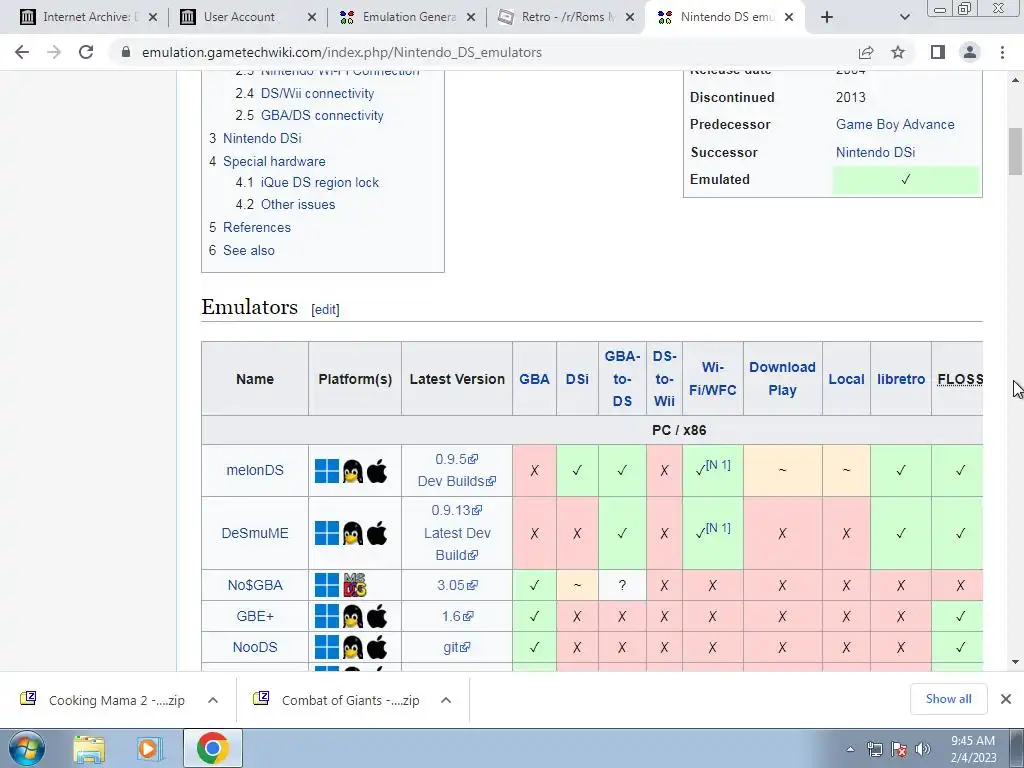1024x768 pixels.
Task: Expand the Cooking Mama 2 download options
Action: coord(213,700)
